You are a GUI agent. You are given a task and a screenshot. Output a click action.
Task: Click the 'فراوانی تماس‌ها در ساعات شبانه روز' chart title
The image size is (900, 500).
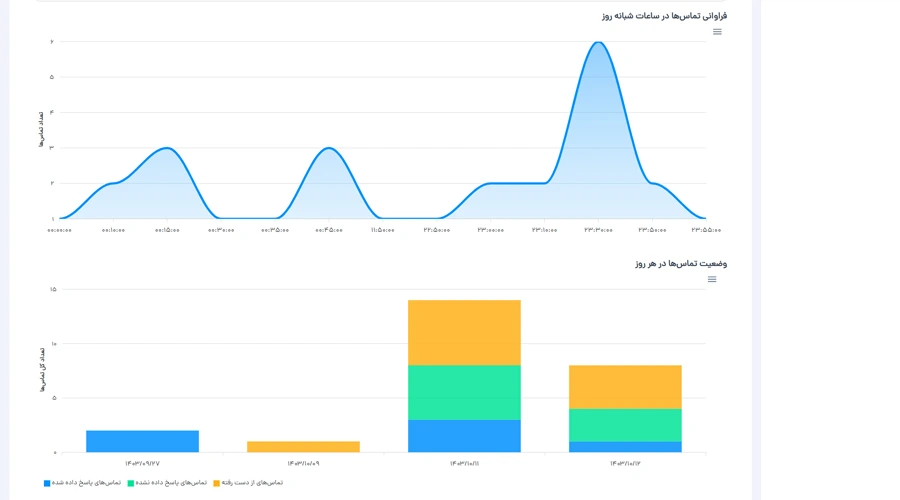coord(664,16)
